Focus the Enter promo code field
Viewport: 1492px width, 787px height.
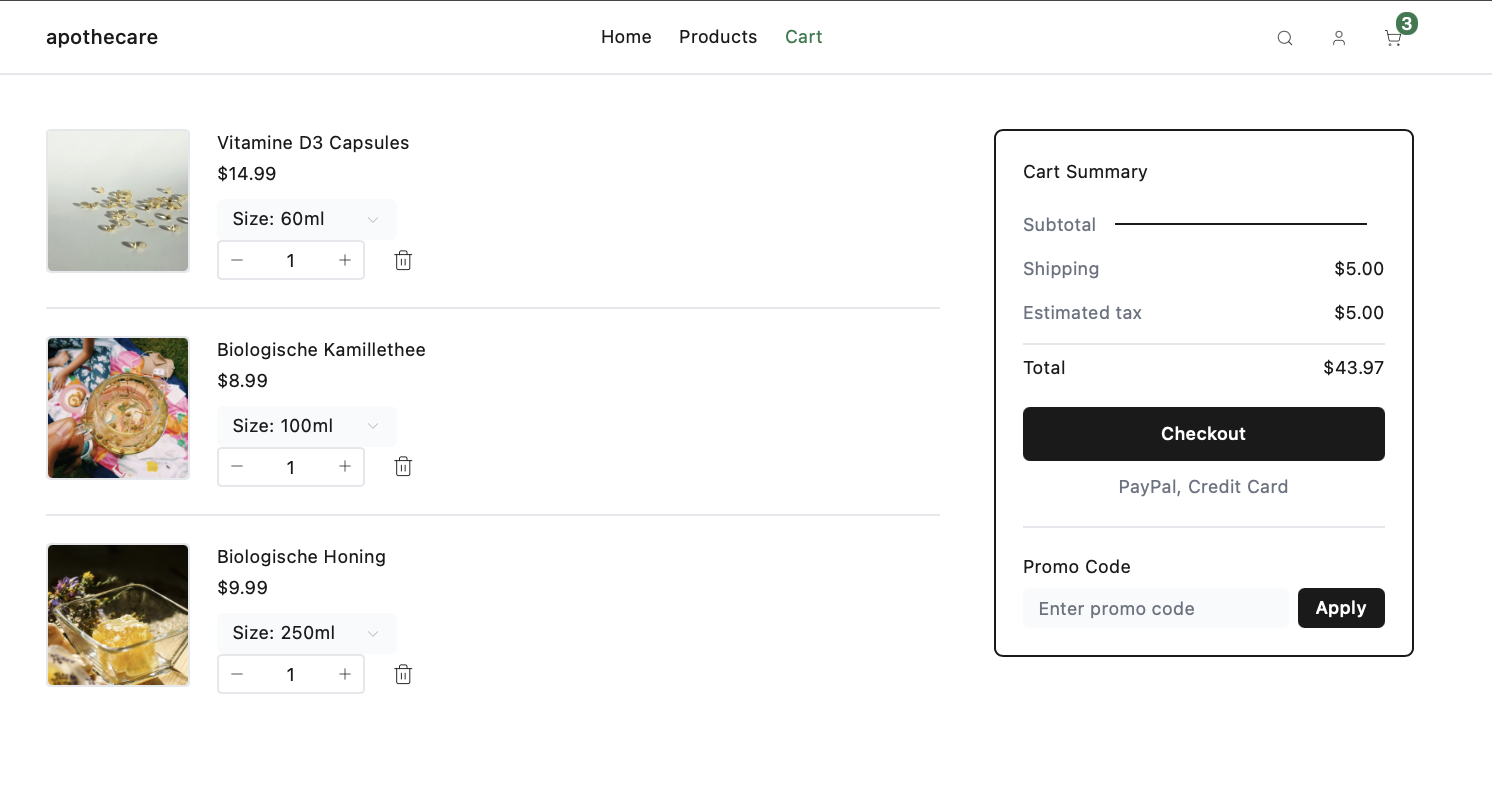tap(1156, 608)
